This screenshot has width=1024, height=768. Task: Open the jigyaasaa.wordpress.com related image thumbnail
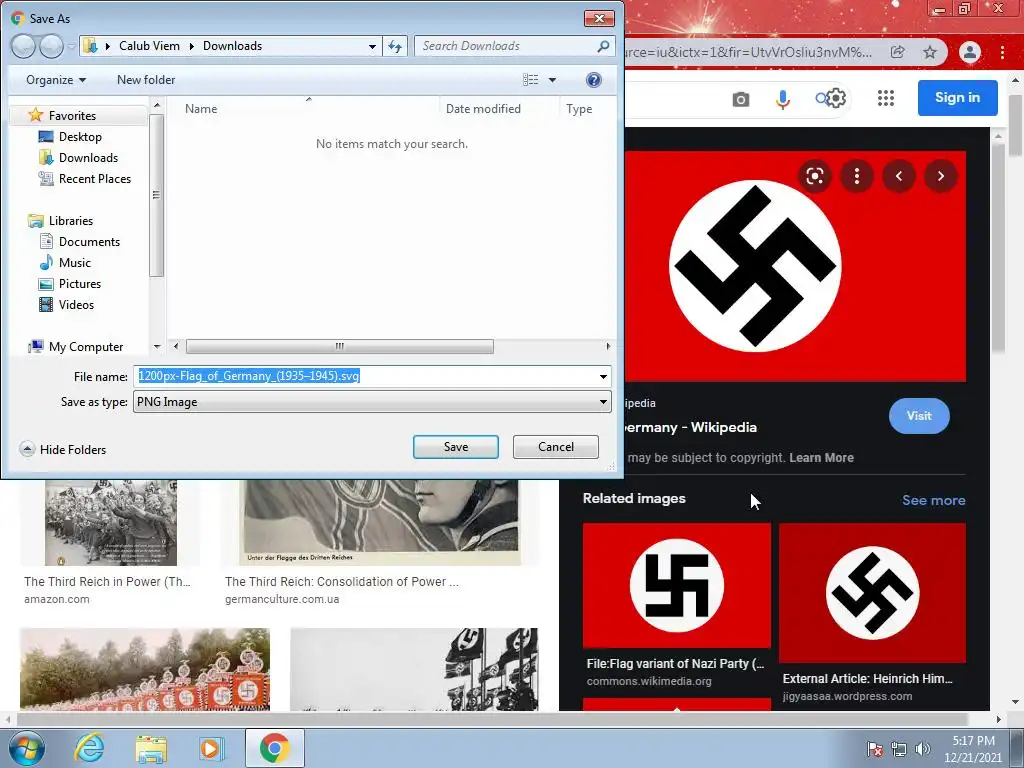(872, 593)
